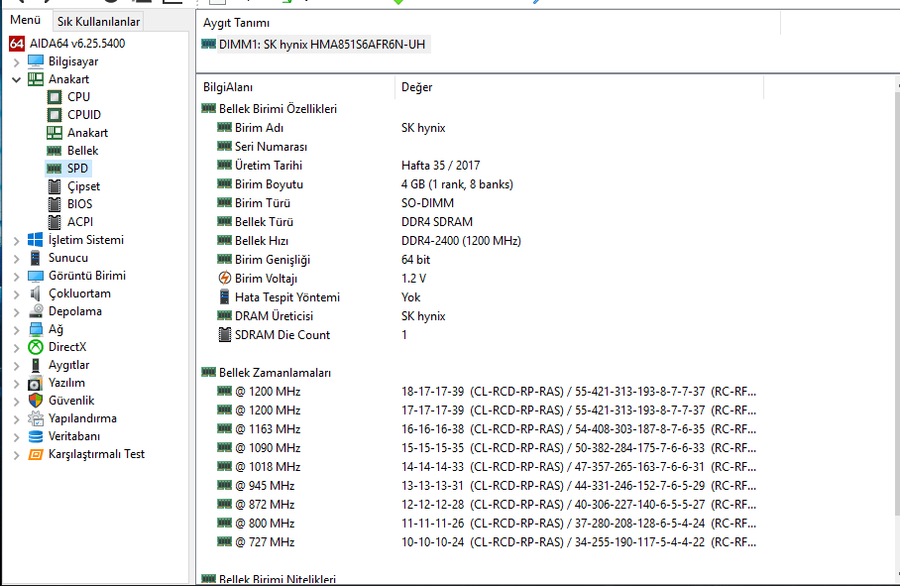Click the Veritabanı database icon
Screen dimensions: 900x586
click(x=36, y=436)
